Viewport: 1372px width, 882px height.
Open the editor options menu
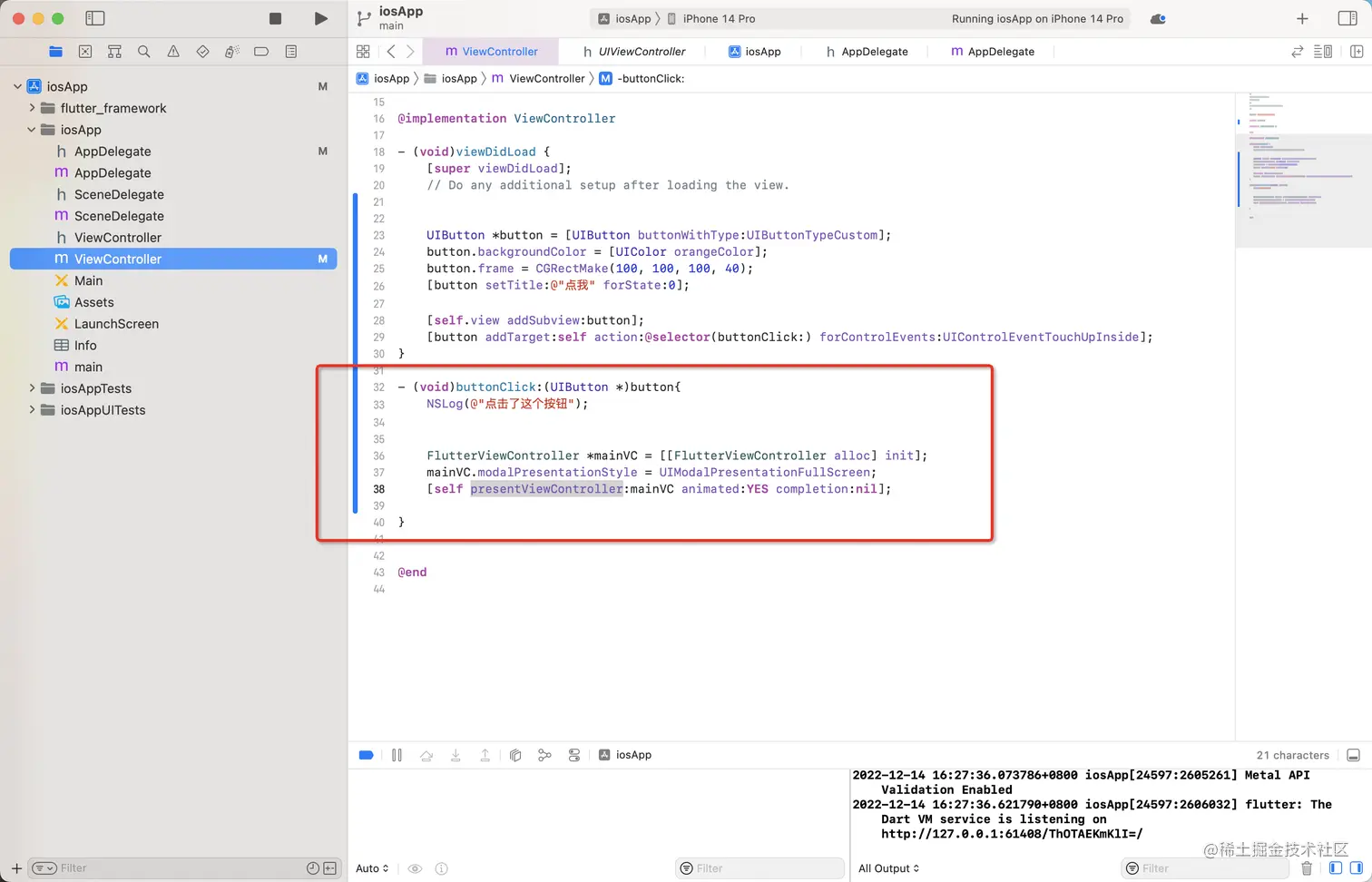pos(1323,52)
